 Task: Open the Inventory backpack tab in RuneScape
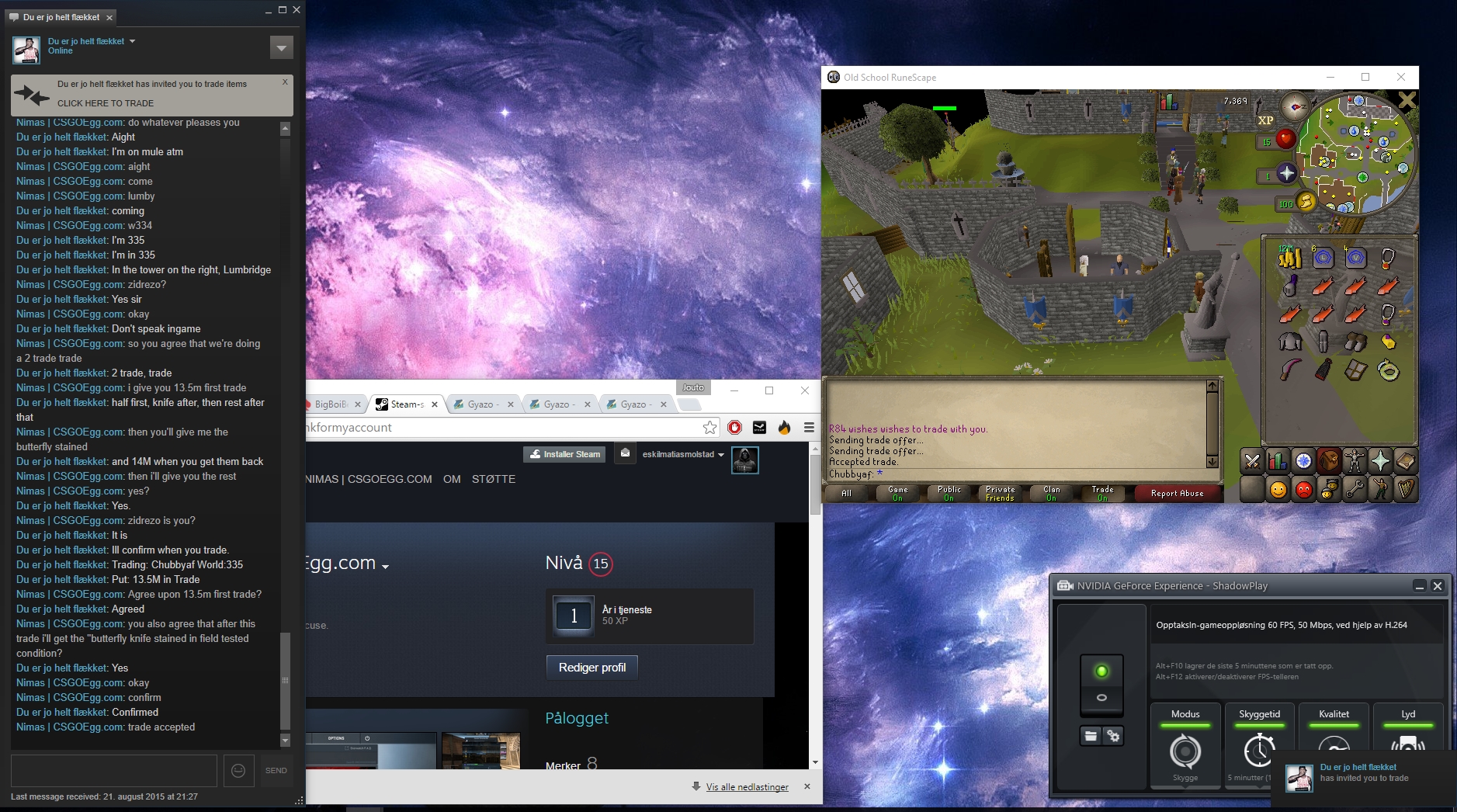pyautogui.click(x=1329, y=461)
